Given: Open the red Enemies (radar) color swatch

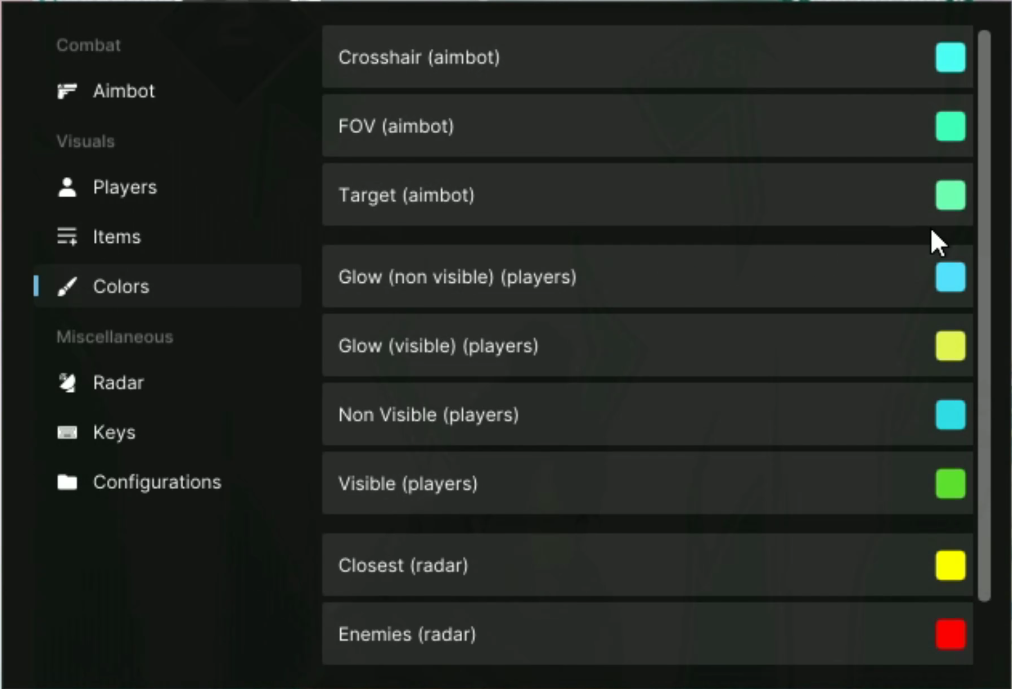Looking at the screenshot, I should coord(951,634).
